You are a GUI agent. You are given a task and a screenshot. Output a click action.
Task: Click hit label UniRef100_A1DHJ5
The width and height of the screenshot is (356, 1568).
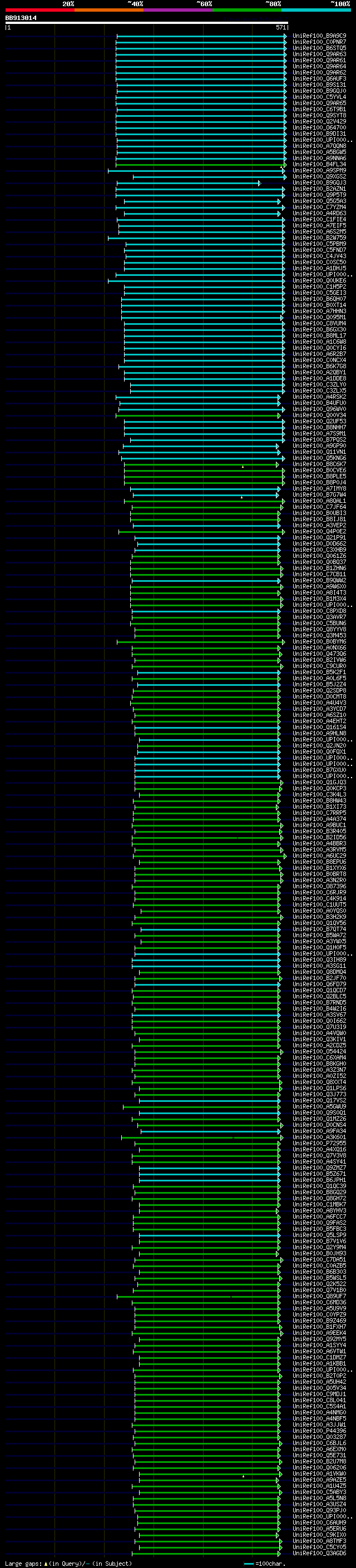[x=319, y=268]
